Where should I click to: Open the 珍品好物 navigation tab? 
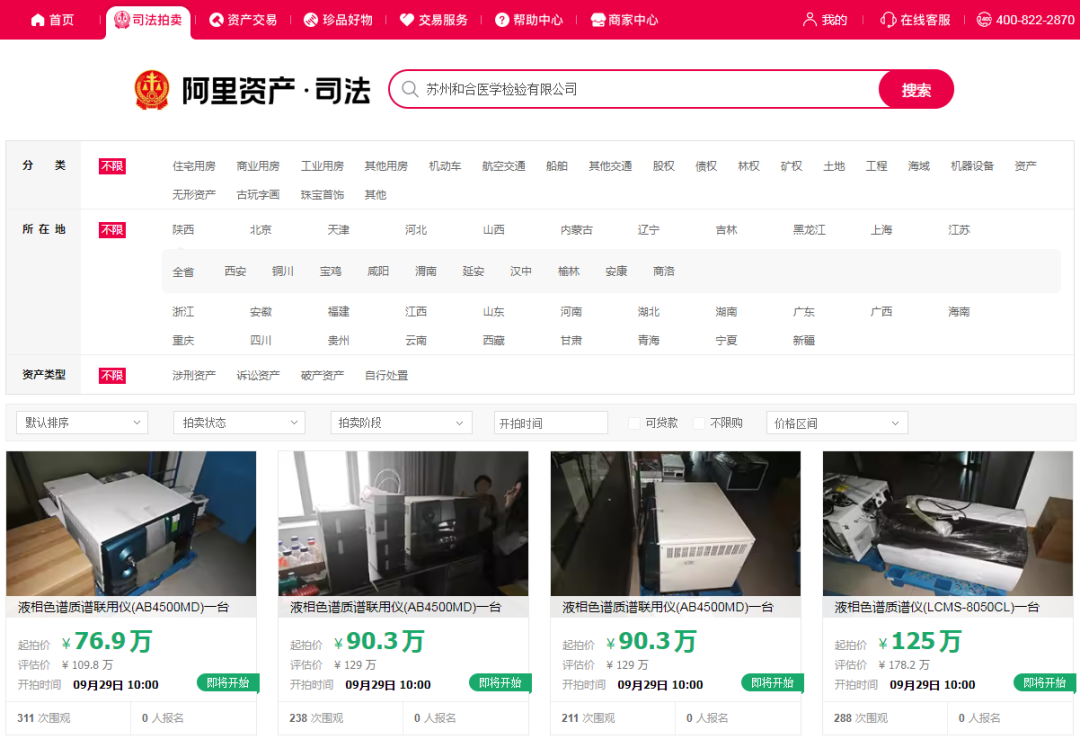(x=338, y=20)
